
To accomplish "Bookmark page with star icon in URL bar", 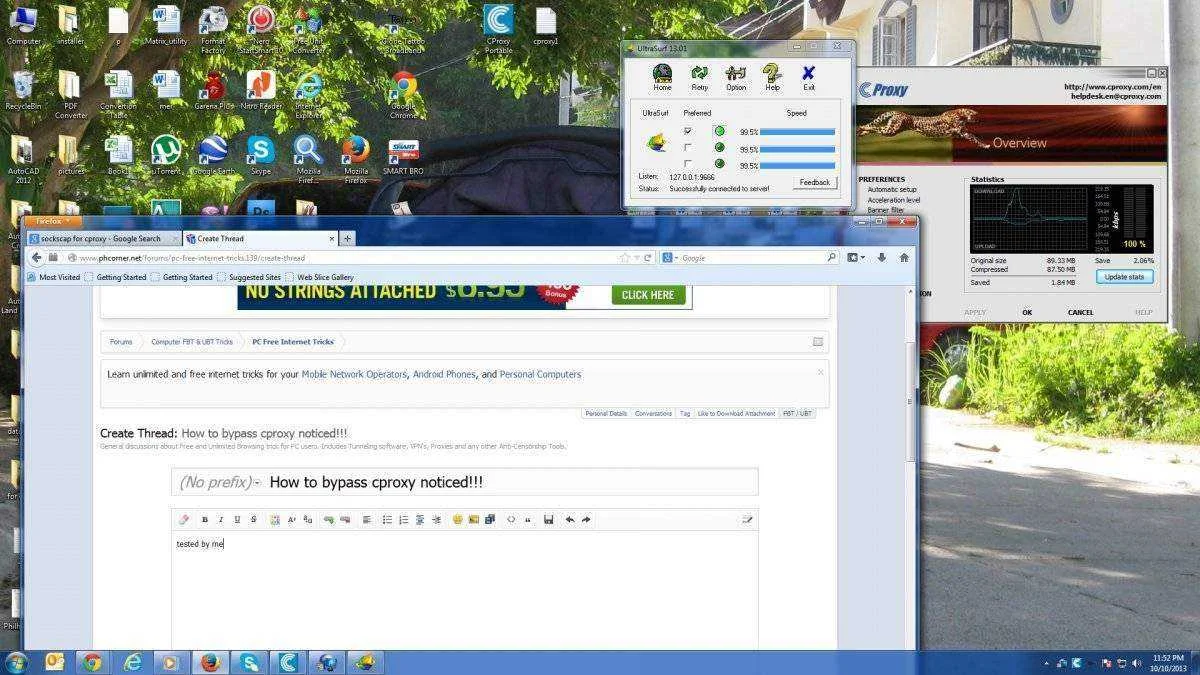I will click(624, 258).
